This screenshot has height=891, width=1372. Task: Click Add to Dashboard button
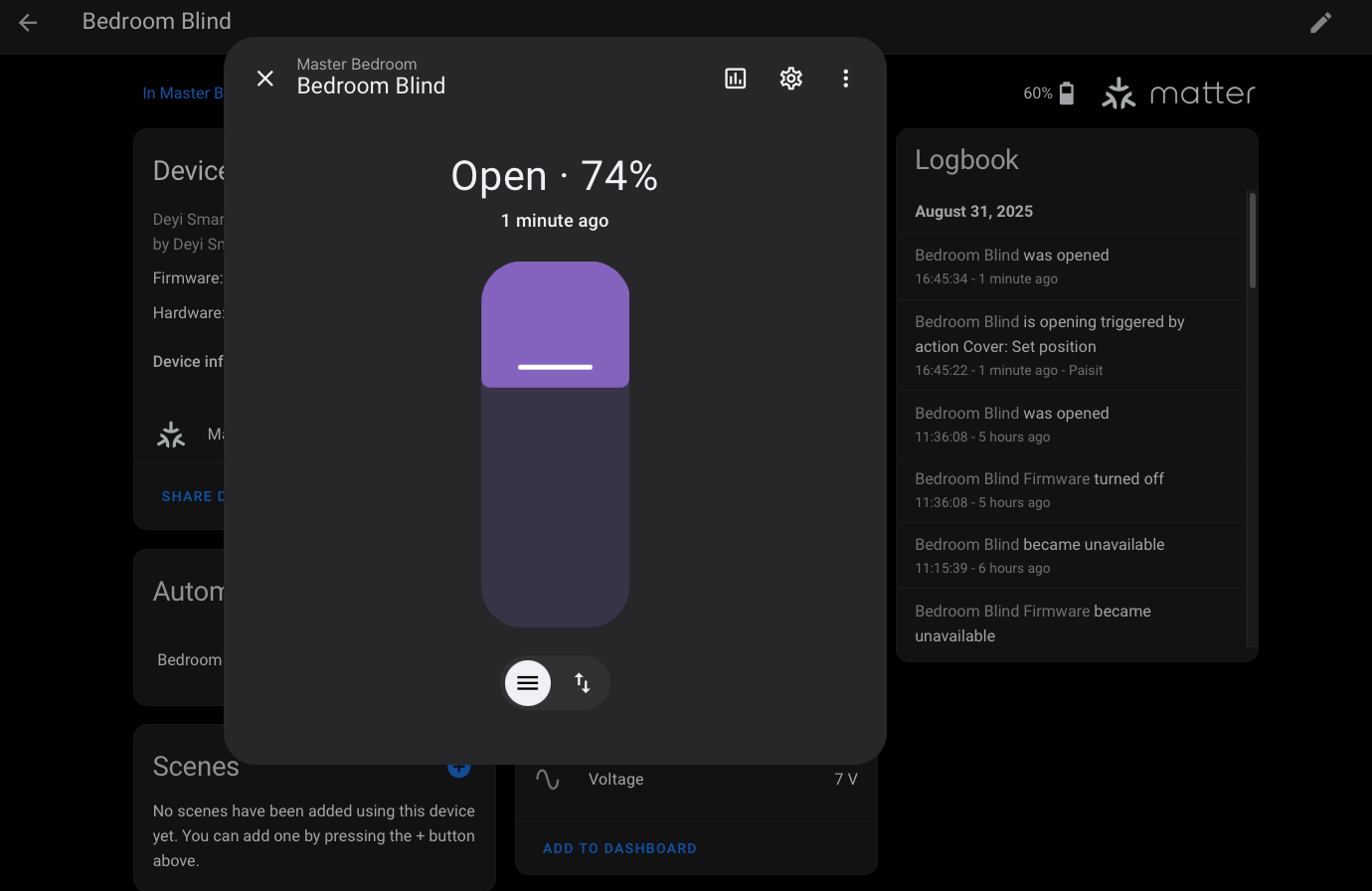coord(619,848)
